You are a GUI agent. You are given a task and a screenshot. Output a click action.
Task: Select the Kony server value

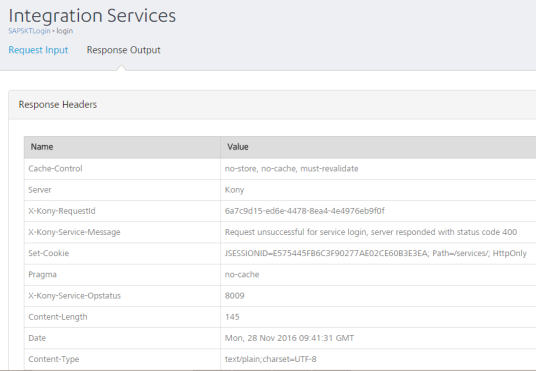point(234,190)
